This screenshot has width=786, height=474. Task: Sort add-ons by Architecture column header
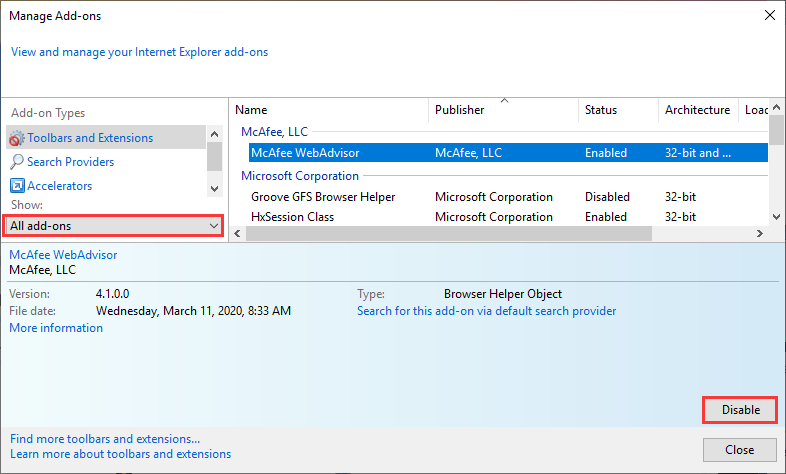click(x=698, y=110)
